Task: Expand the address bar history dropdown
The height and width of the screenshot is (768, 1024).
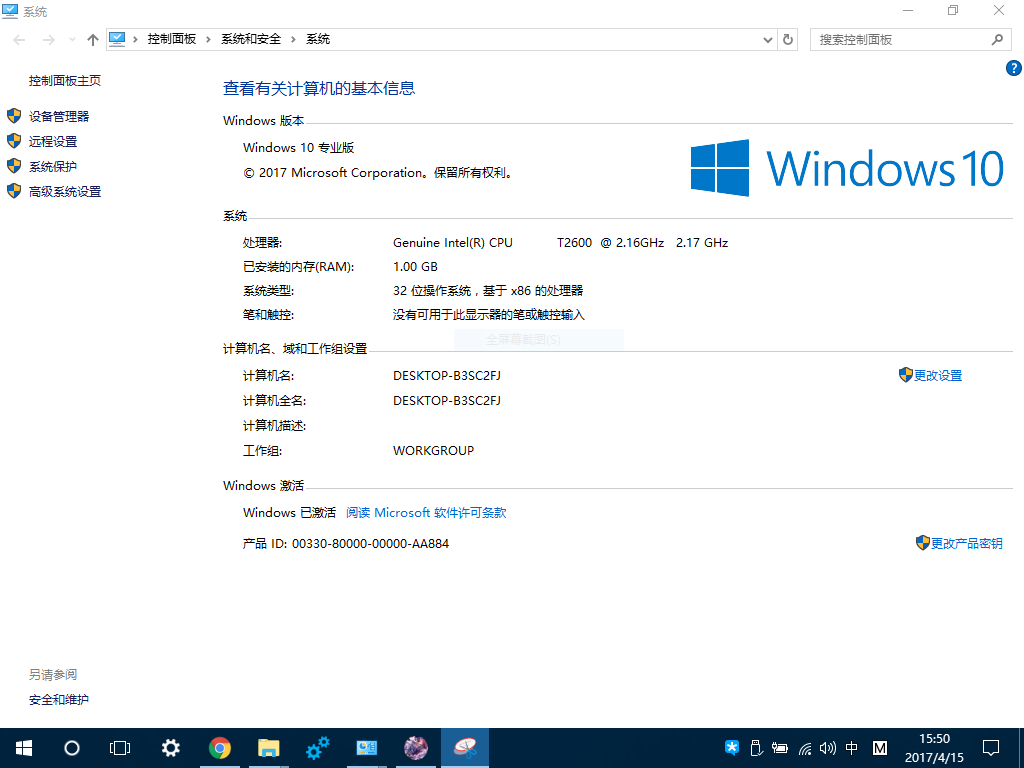Action: pos(768,39)
